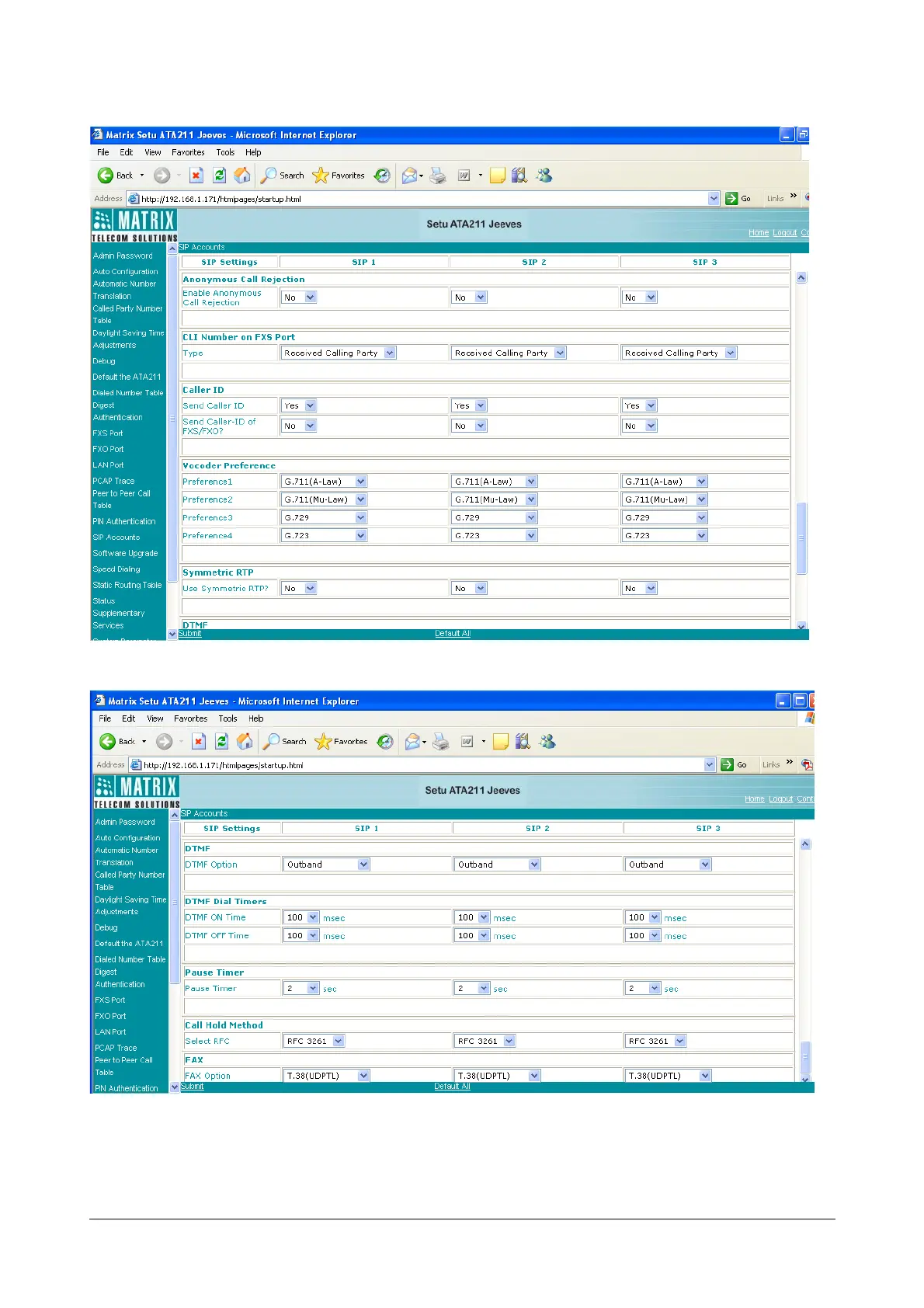The height and width of the screenshot is (1308, 924).
Task: Open Vocoder Preference2 dropdown for SIP 2
Action: tap(495, 499)
